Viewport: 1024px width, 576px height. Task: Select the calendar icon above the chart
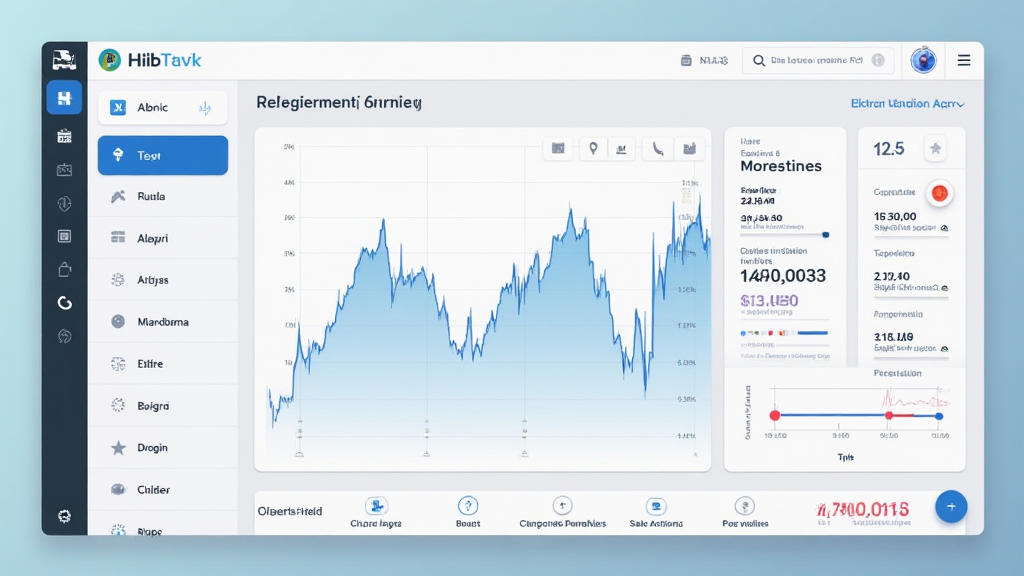(558, 147)
